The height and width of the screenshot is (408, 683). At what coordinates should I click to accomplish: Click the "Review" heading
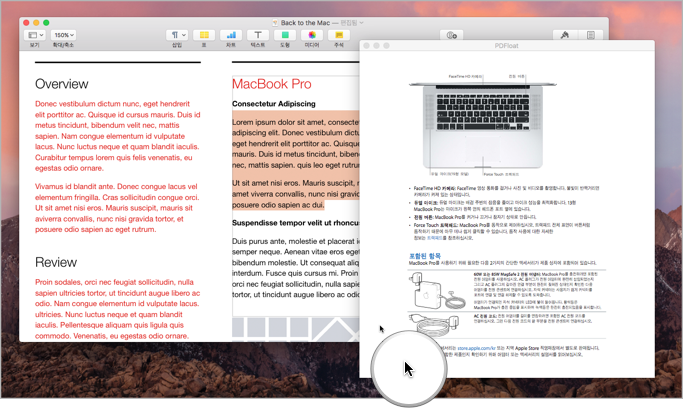(x=56, y=262)
